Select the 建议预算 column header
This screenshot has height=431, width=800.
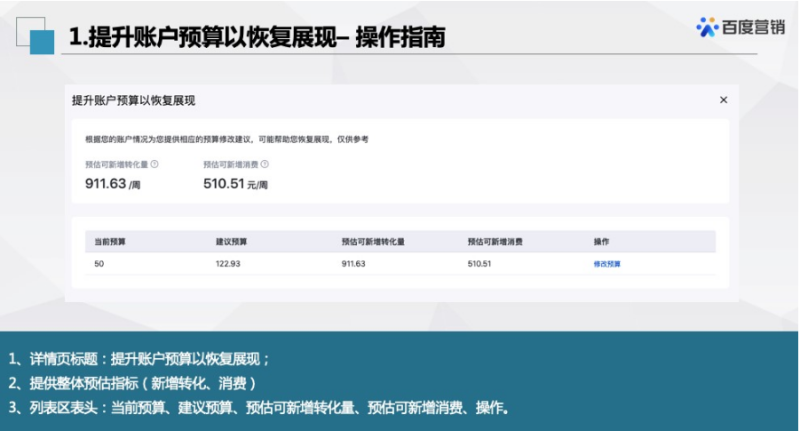[231, 242]
